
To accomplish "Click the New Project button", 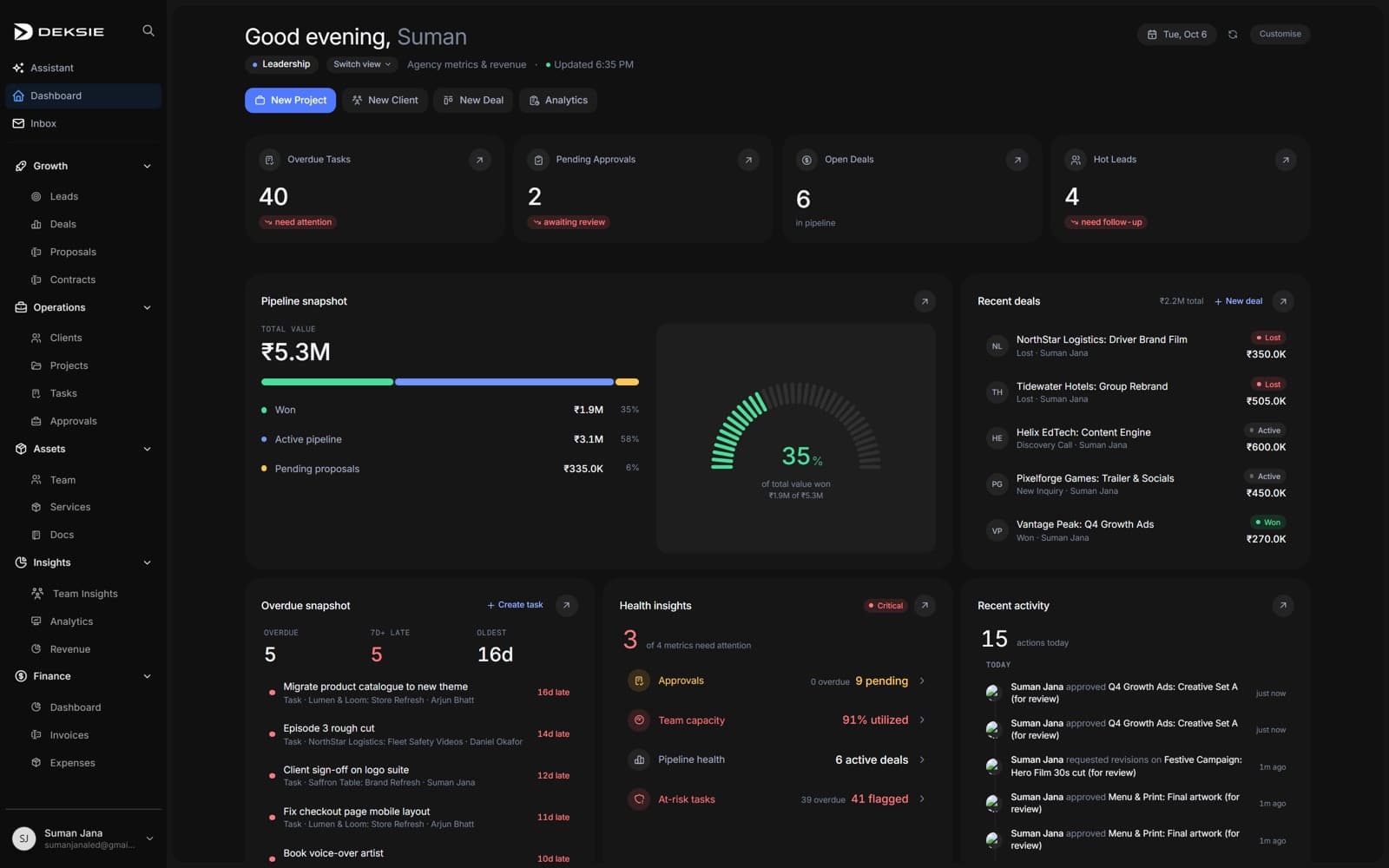I will point(290,100).
